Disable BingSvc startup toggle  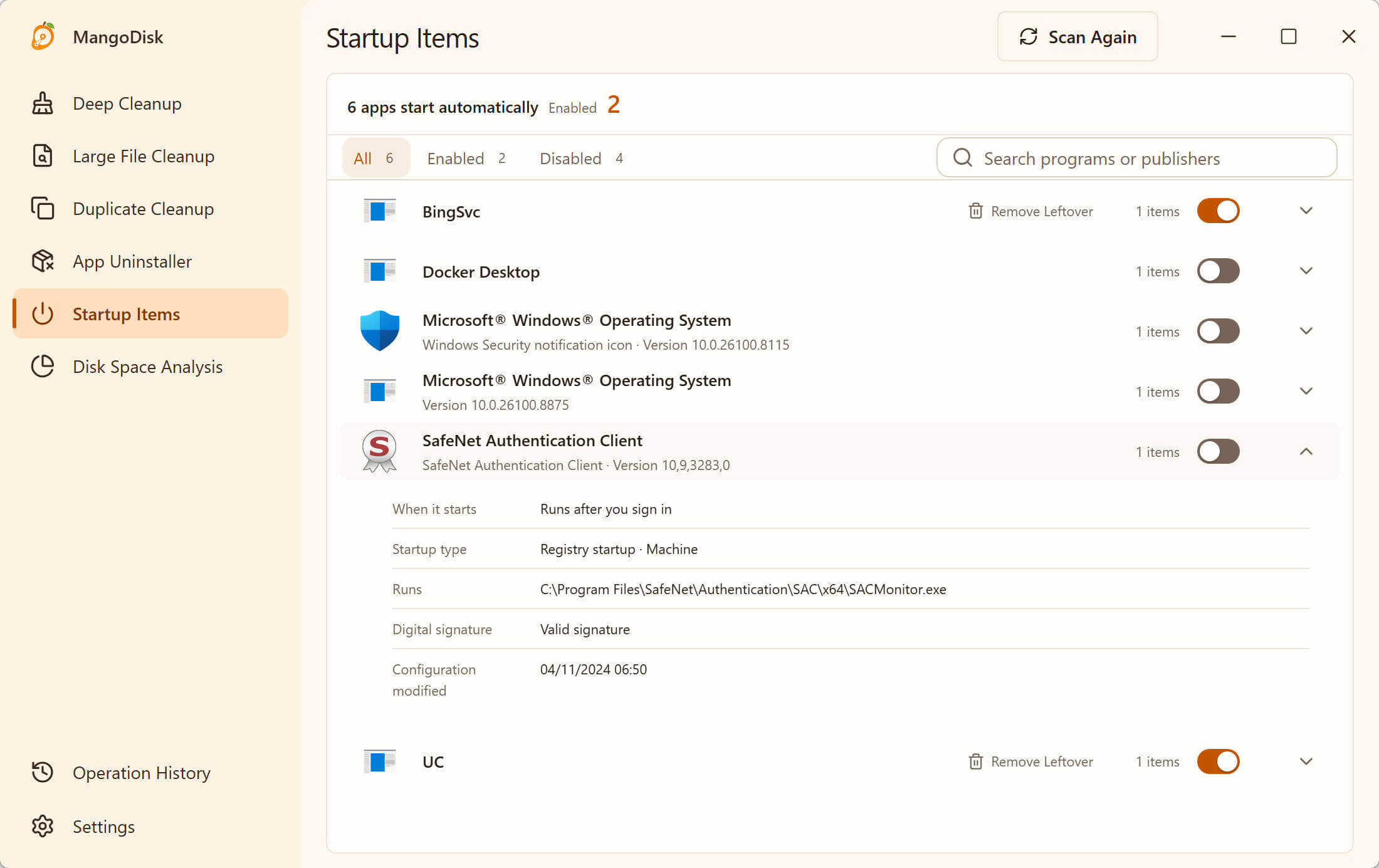click(x=1218, y=211)
